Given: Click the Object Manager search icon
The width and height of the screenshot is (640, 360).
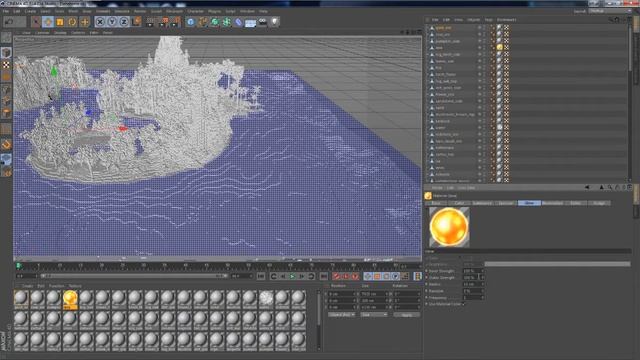Looking at the screenshot, I should [611, 20].
